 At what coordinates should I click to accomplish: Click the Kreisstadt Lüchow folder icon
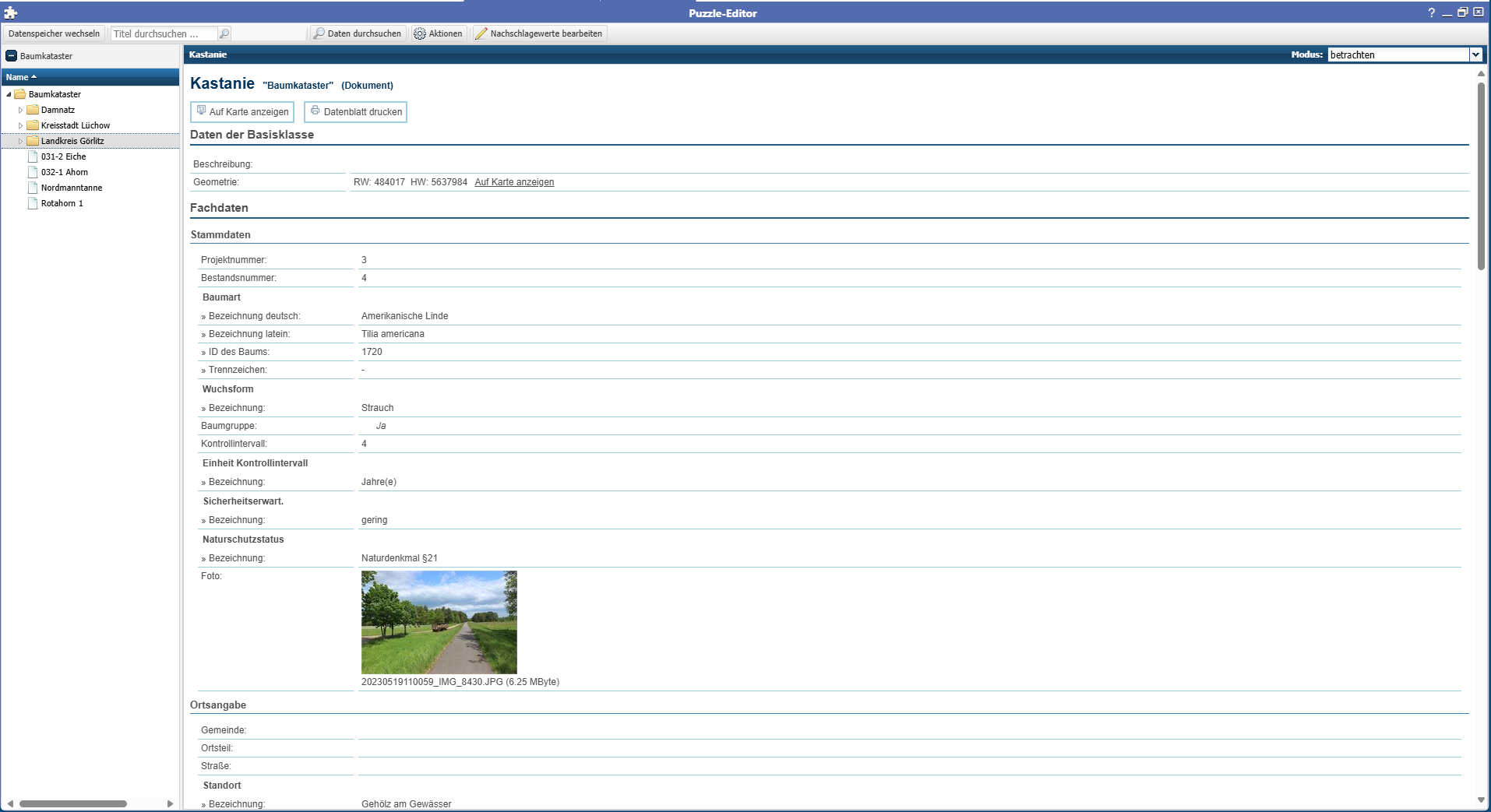coord(33,125)
